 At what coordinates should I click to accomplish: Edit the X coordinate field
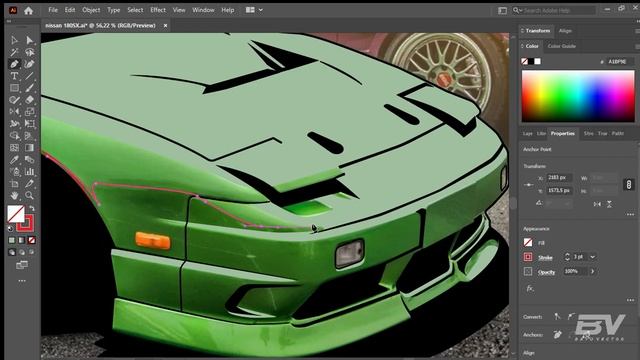click(559, 178)
